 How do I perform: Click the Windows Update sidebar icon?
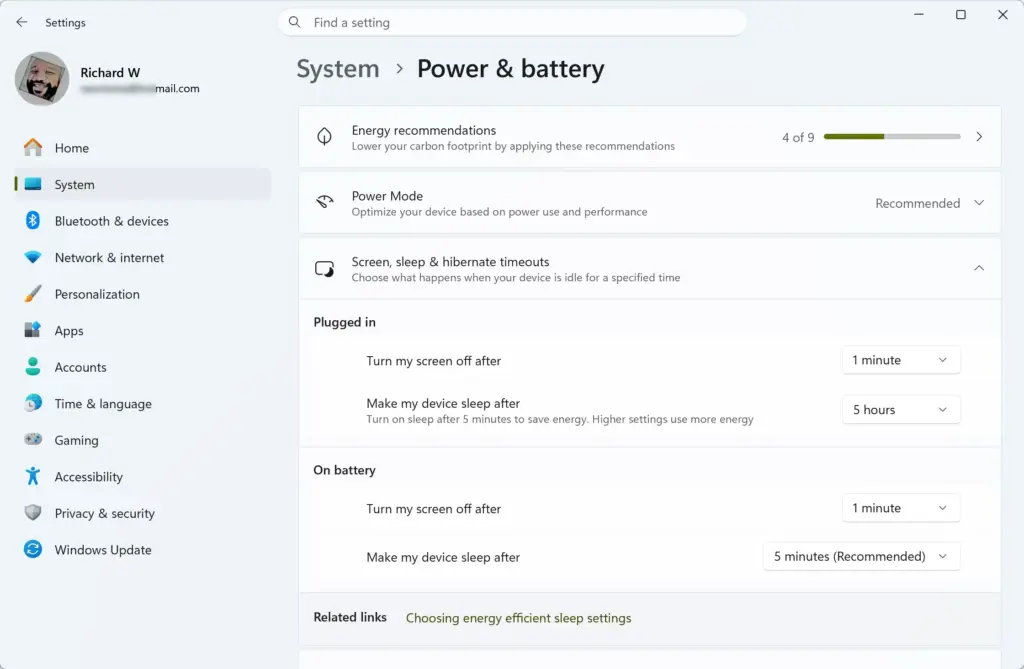coord(33,549)
